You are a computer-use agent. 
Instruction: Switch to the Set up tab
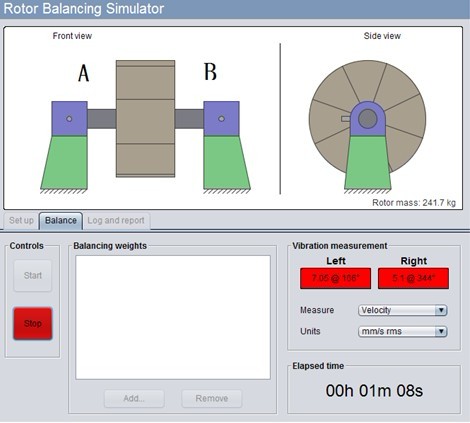(x=21, y=221)
